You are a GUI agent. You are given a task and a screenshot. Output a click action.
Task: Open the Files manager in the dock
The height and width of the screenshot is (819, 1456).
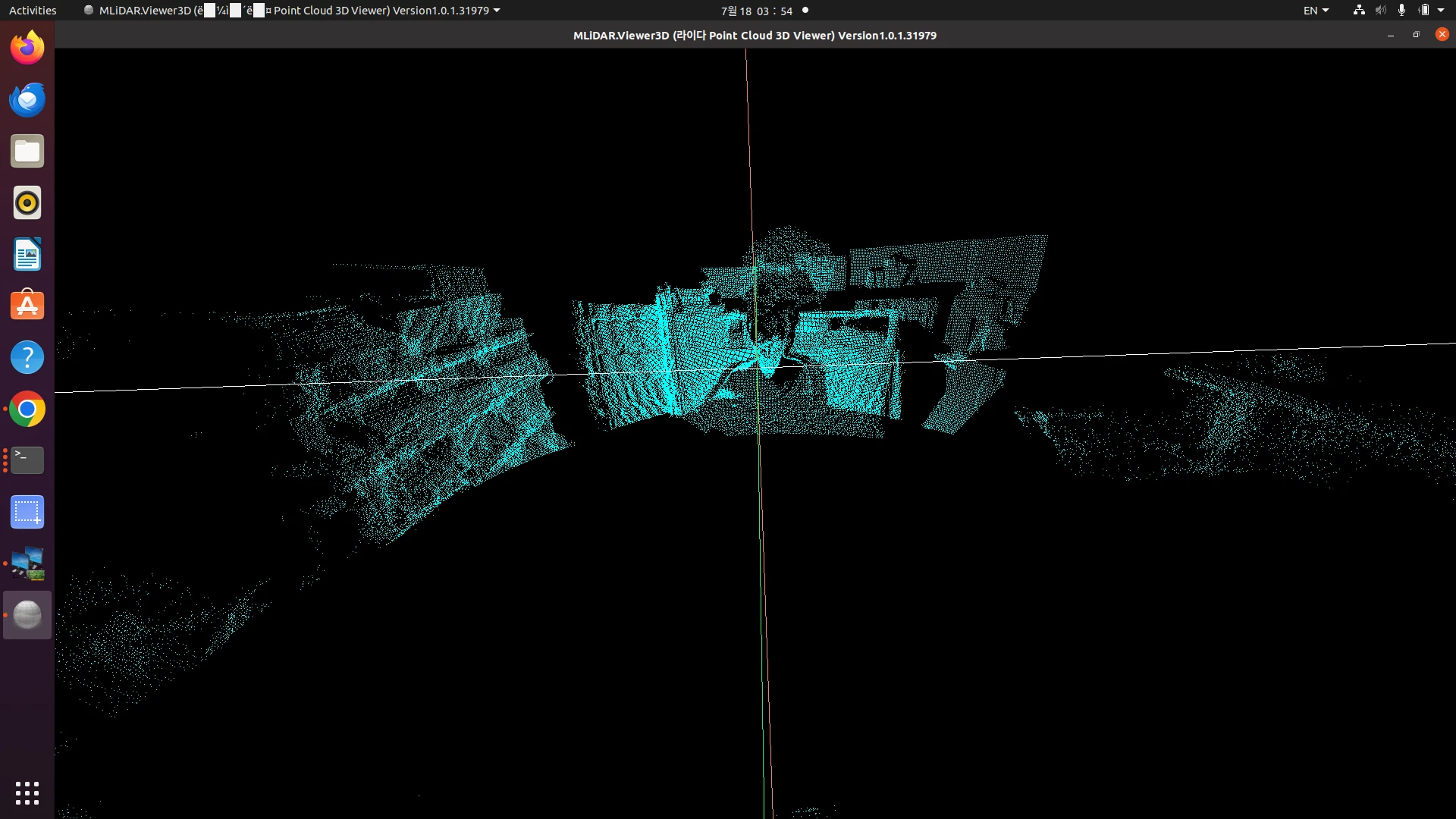point(27,151)
